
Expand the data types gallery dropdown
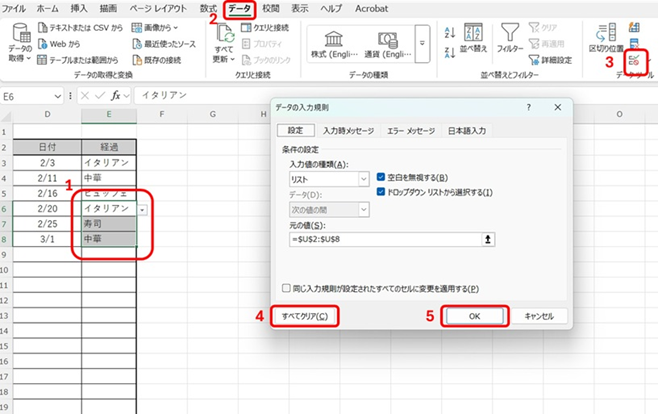(x=421, y=43)
